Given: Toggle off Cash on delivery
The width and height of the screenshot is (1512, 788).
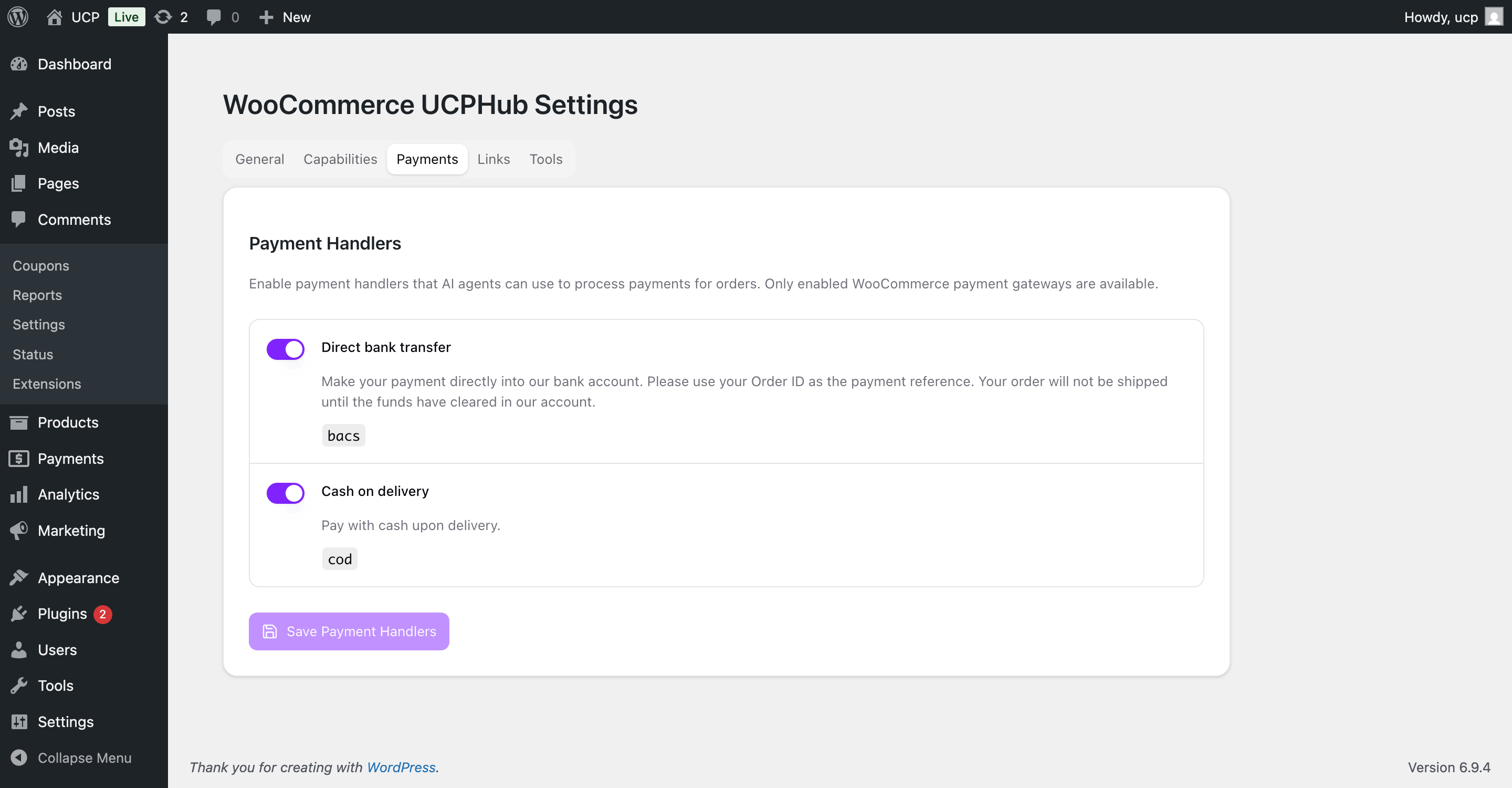Looking at the screenshot, I should point(285,493).
